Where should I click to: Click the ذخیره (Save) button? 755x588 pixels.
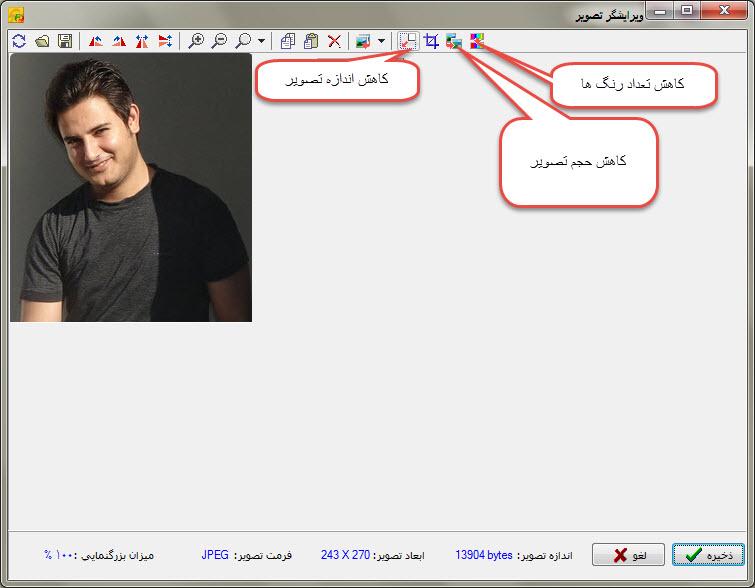708,554
